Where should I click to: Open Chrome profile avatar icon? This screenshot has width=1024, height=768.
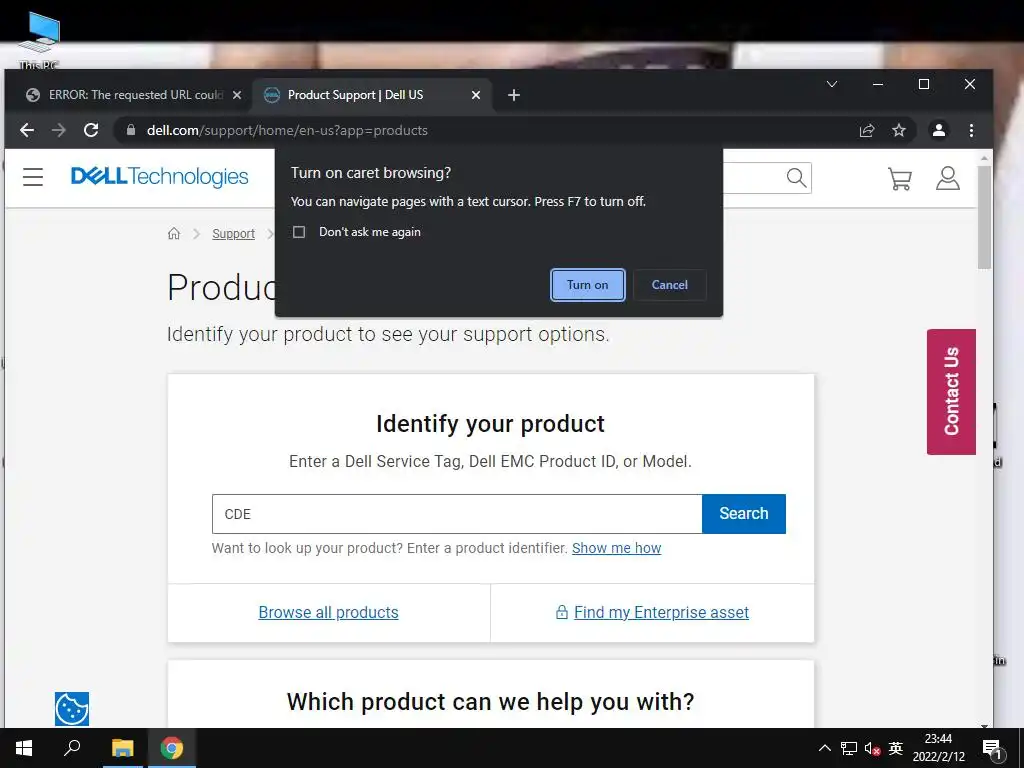[x=939, y=130]
